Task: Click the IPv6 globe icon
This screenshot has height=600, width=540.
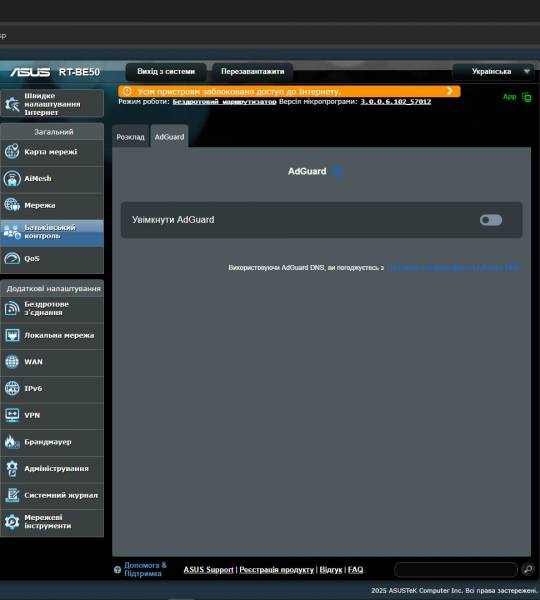Action: click(x=12, y=388)
